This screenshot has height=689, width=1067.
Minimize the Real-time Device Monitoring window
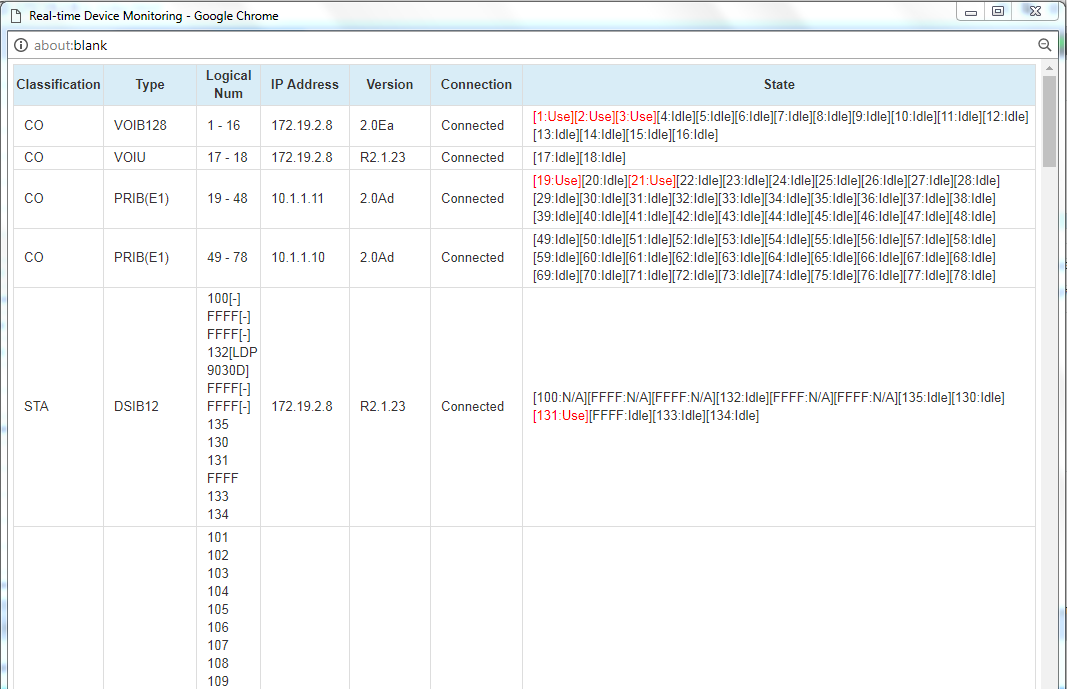coord(971,11)
